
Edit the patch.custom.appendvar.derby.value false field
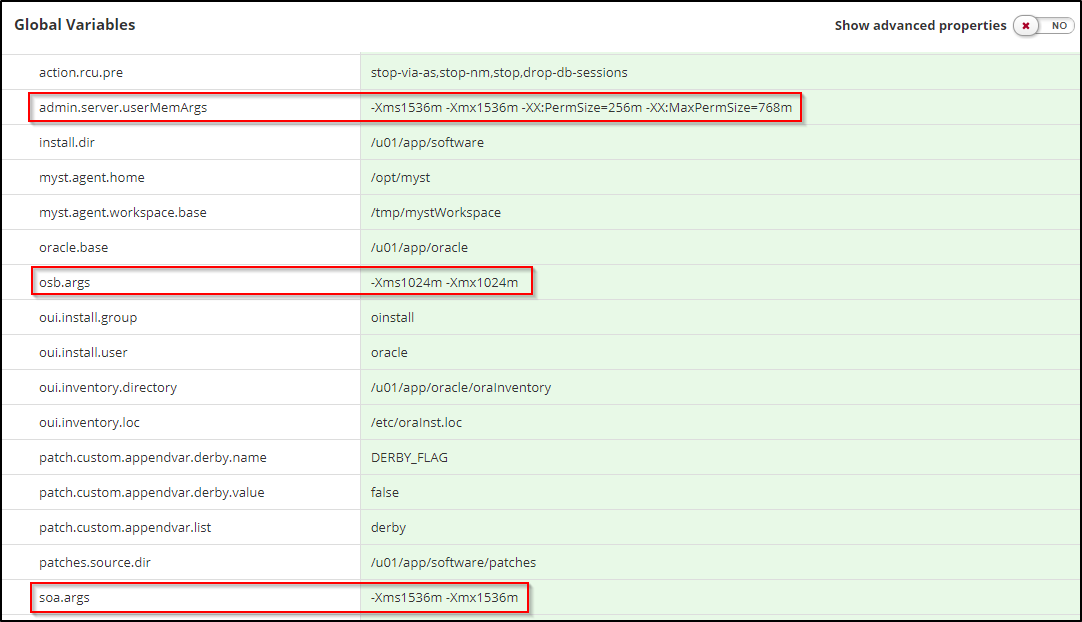tap(385, 492)
